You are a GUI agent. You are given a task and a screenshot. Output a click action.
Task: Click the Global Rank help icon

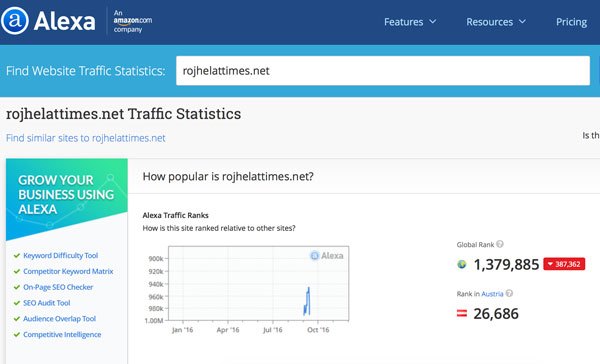[500, 244]
